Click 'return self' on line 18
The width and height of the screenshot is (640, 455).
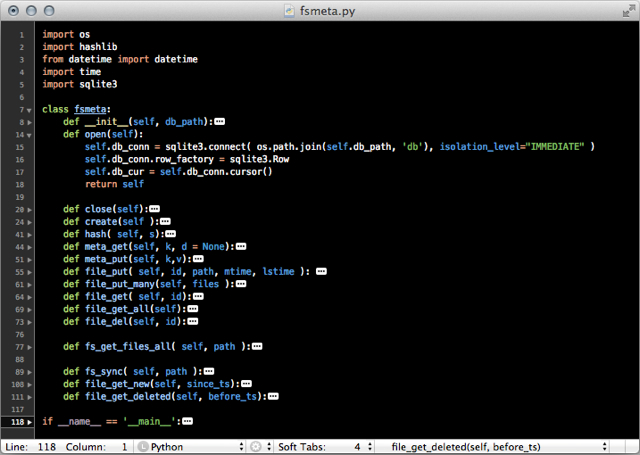114,184
